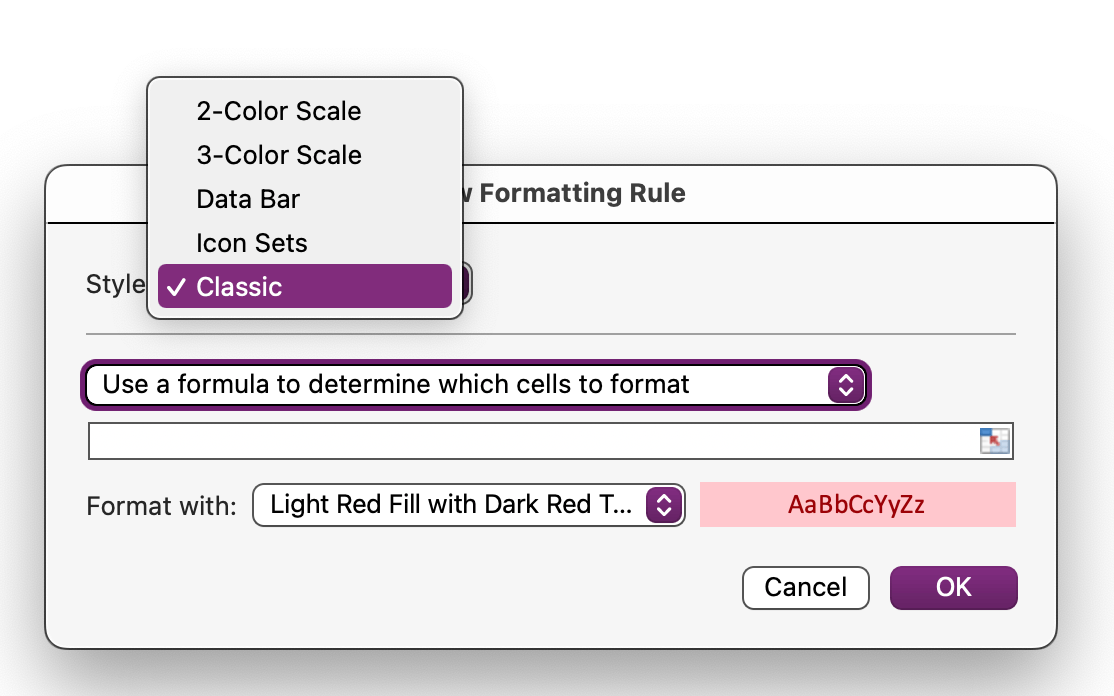Screen dimensions: 1114x696
Task: Click the AaBbCcYyZz format preview swatch
Action: pyautogui.click(x=857, y=505)
